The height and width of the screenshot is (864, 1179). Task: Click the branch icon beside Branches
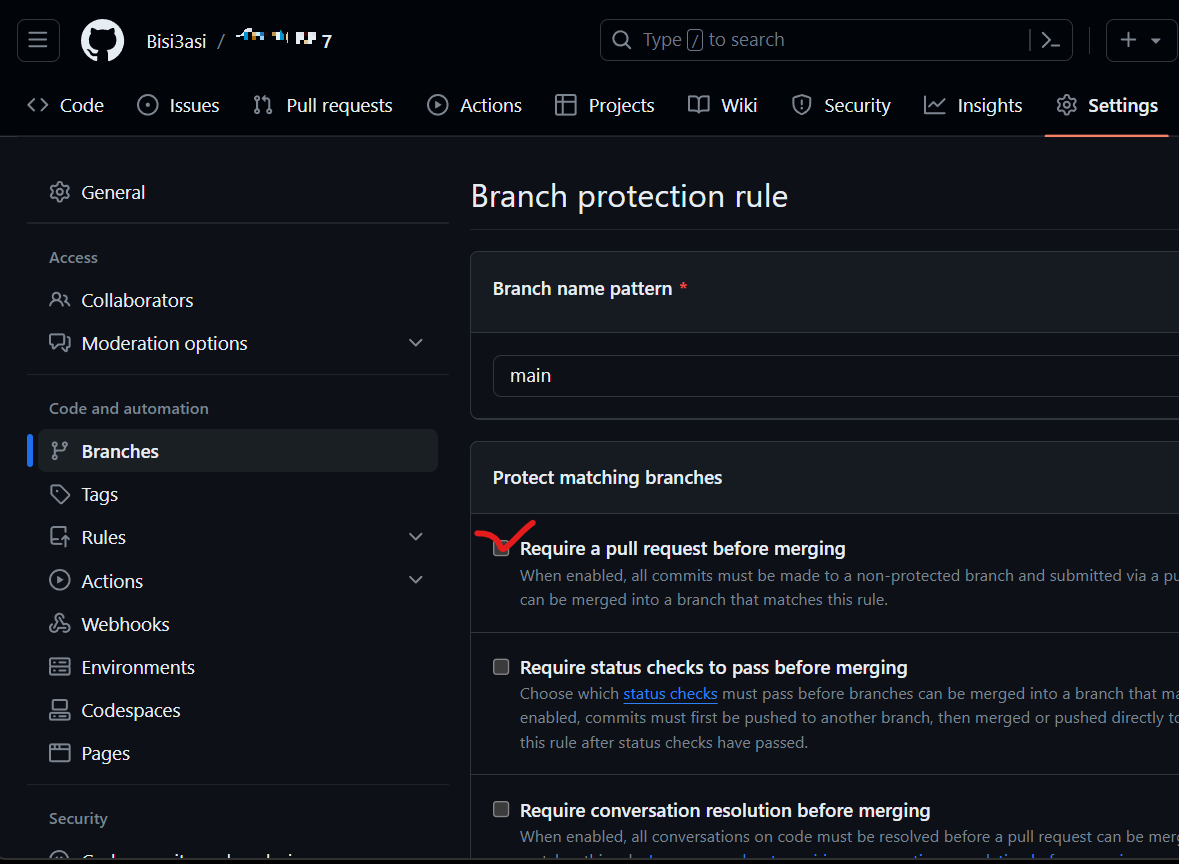(x=59, y=451)
